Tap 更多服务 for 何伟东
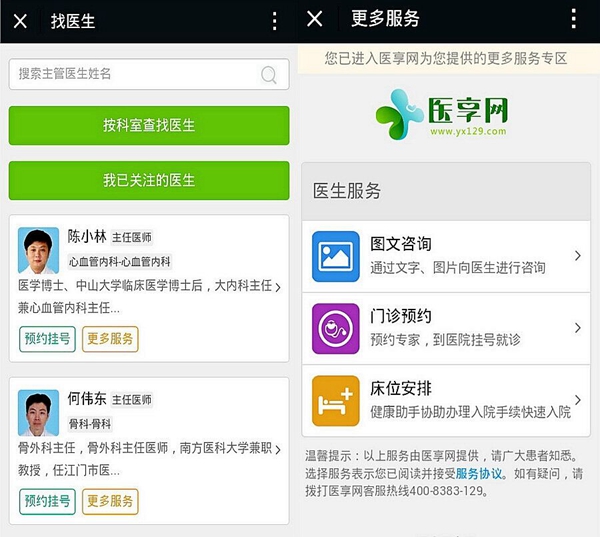This screenshot has width=600, height=537. click(110, 501)
